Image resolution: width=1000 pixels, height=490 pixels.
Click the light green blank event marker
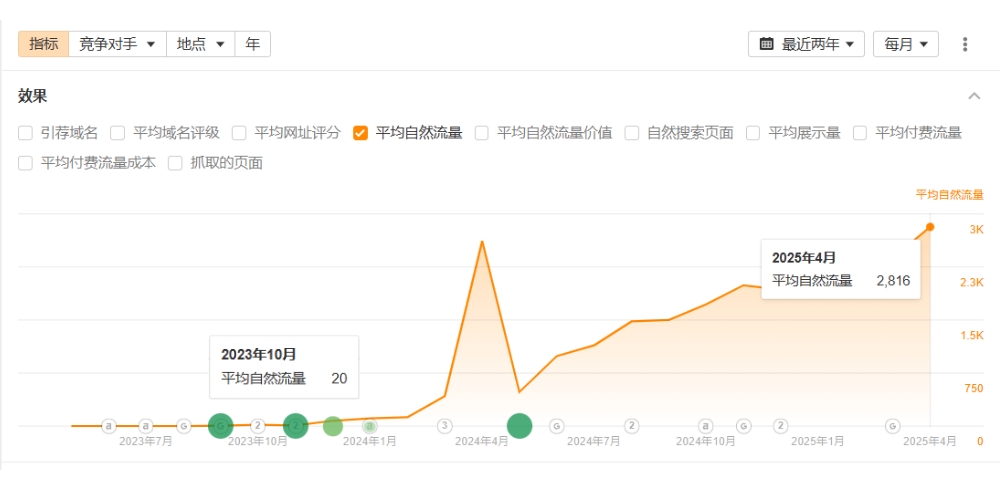333,426
